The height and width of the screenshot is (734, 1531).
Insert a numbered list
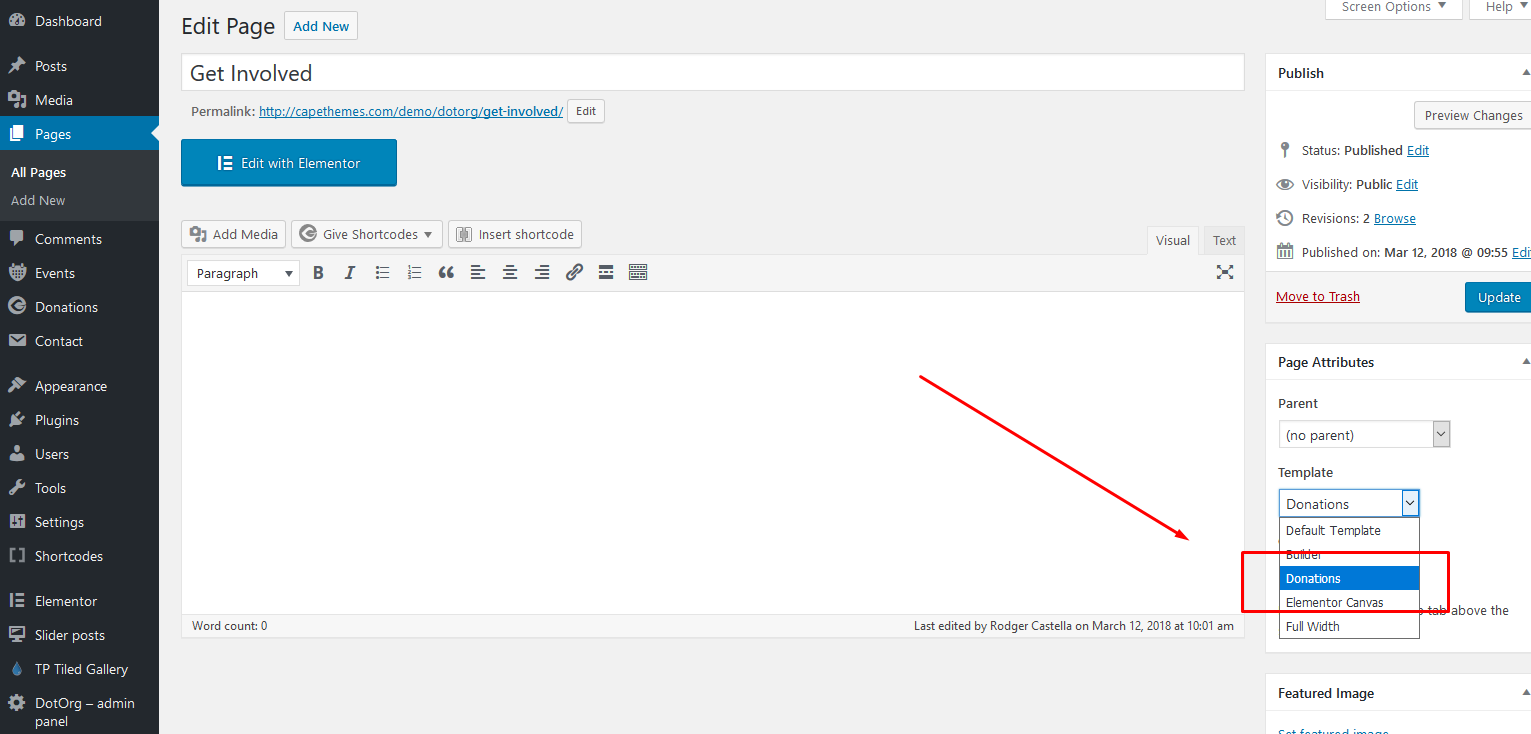click(x=414, y=272)
